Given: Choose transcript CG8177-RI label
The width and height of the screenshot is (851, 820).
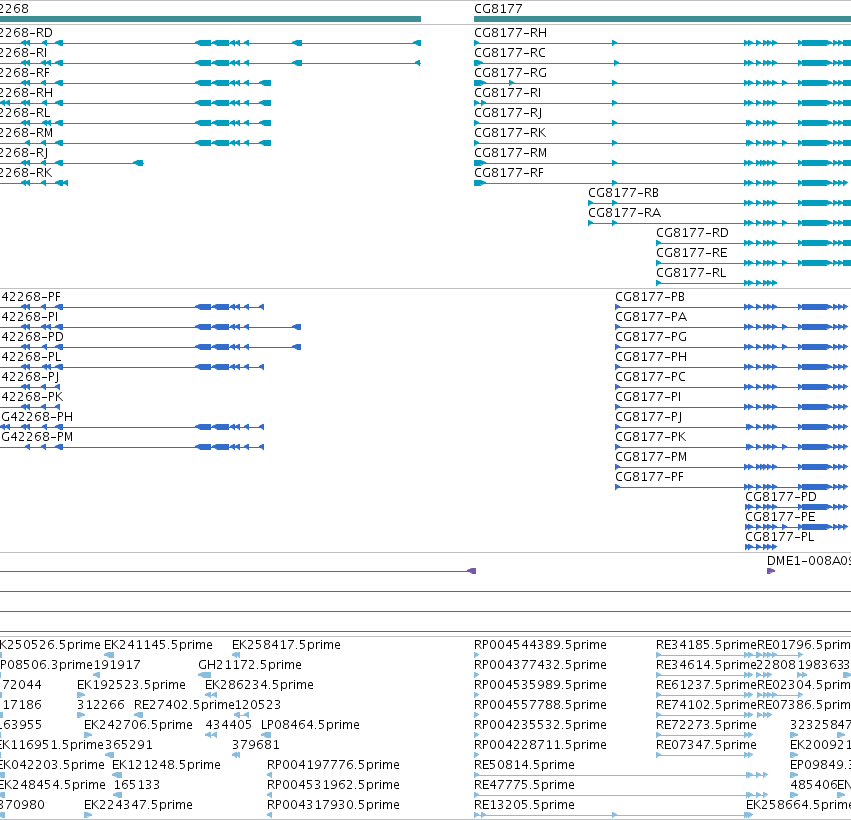Looking at the screenshot, I should tap(507, 93).
